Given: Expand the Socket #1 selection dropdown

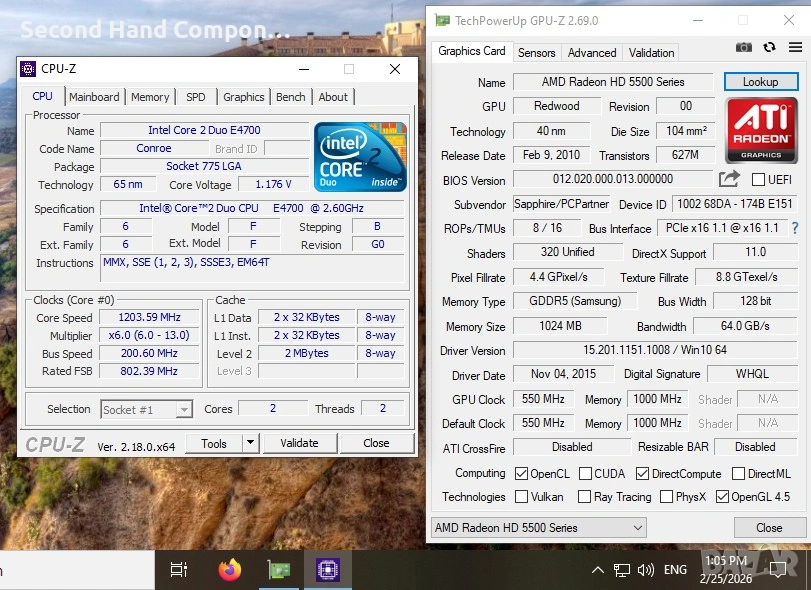Looking at the screenshot, I should 183,409.
